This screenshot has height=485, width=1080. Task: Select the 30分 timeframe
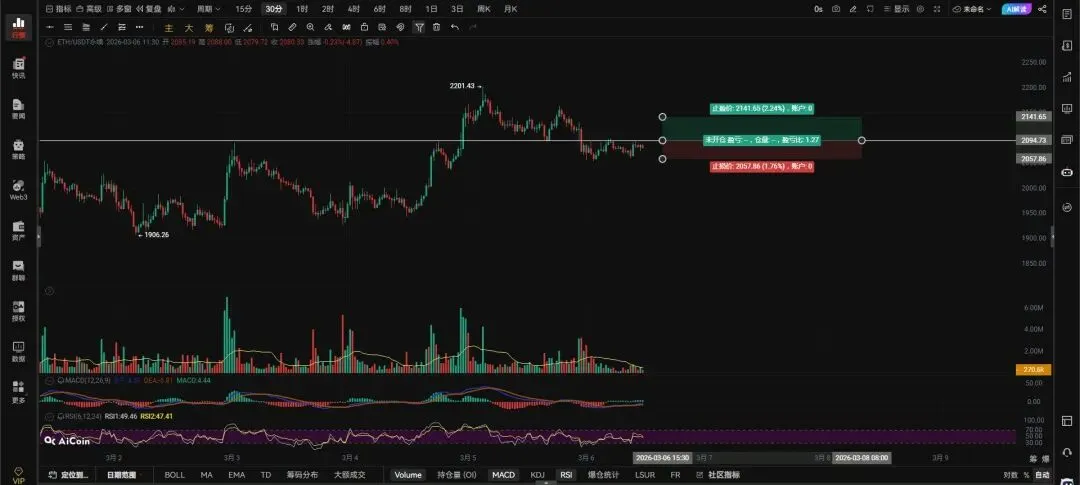(x=274, y=9)
